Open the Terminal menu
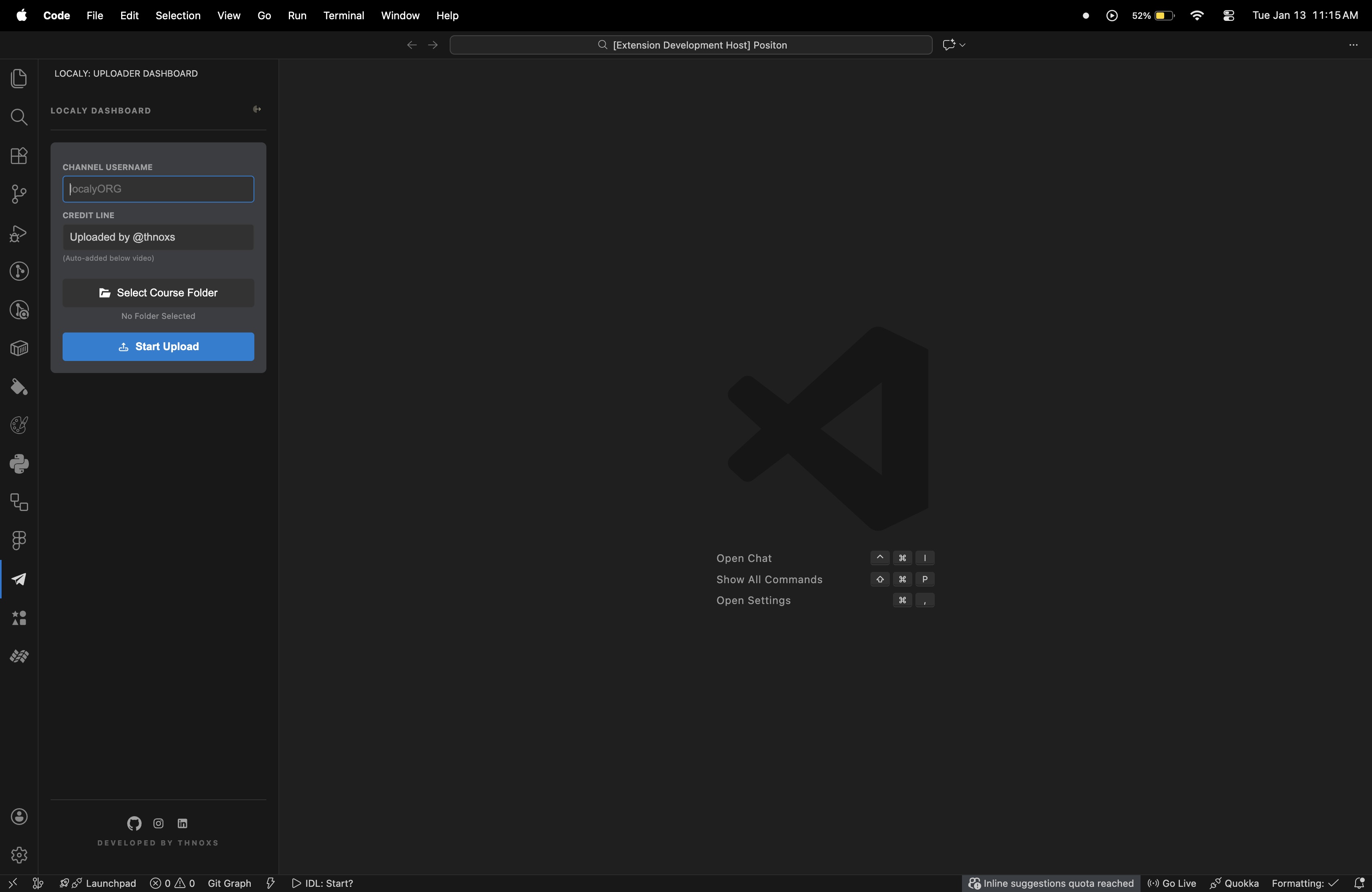 coord(343,16)
